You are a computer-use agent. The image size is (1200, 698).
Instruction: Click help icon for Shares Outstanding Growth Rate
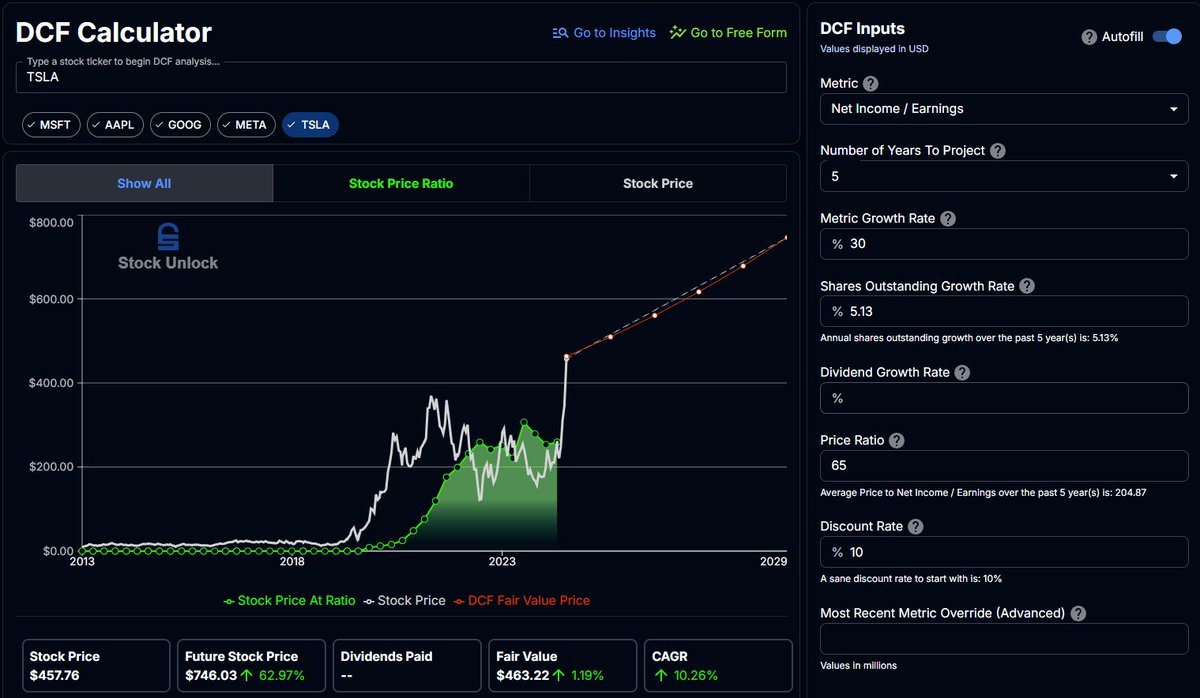point(1027,286)
